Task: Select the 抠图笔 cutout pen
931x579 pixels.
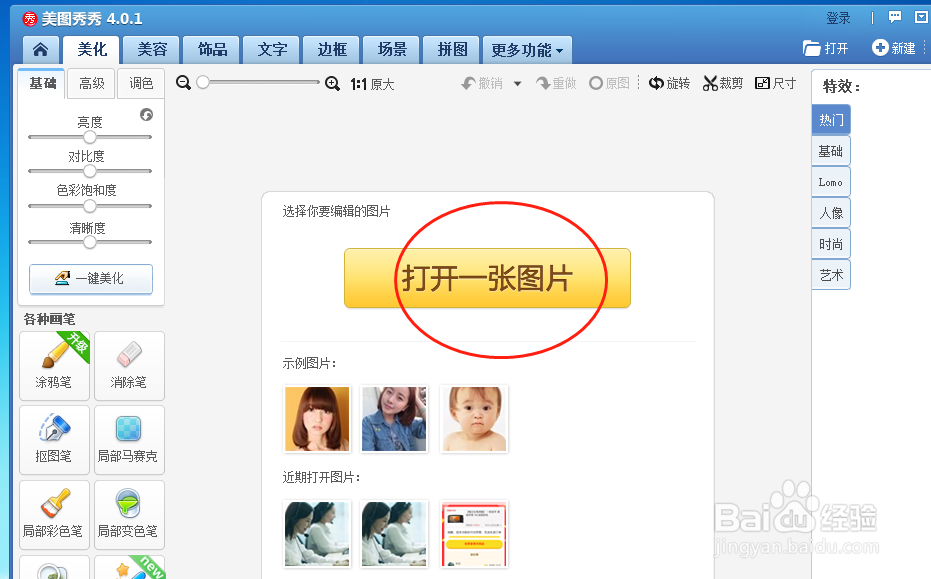Action: pyautogui.click(x=54, y=440)
